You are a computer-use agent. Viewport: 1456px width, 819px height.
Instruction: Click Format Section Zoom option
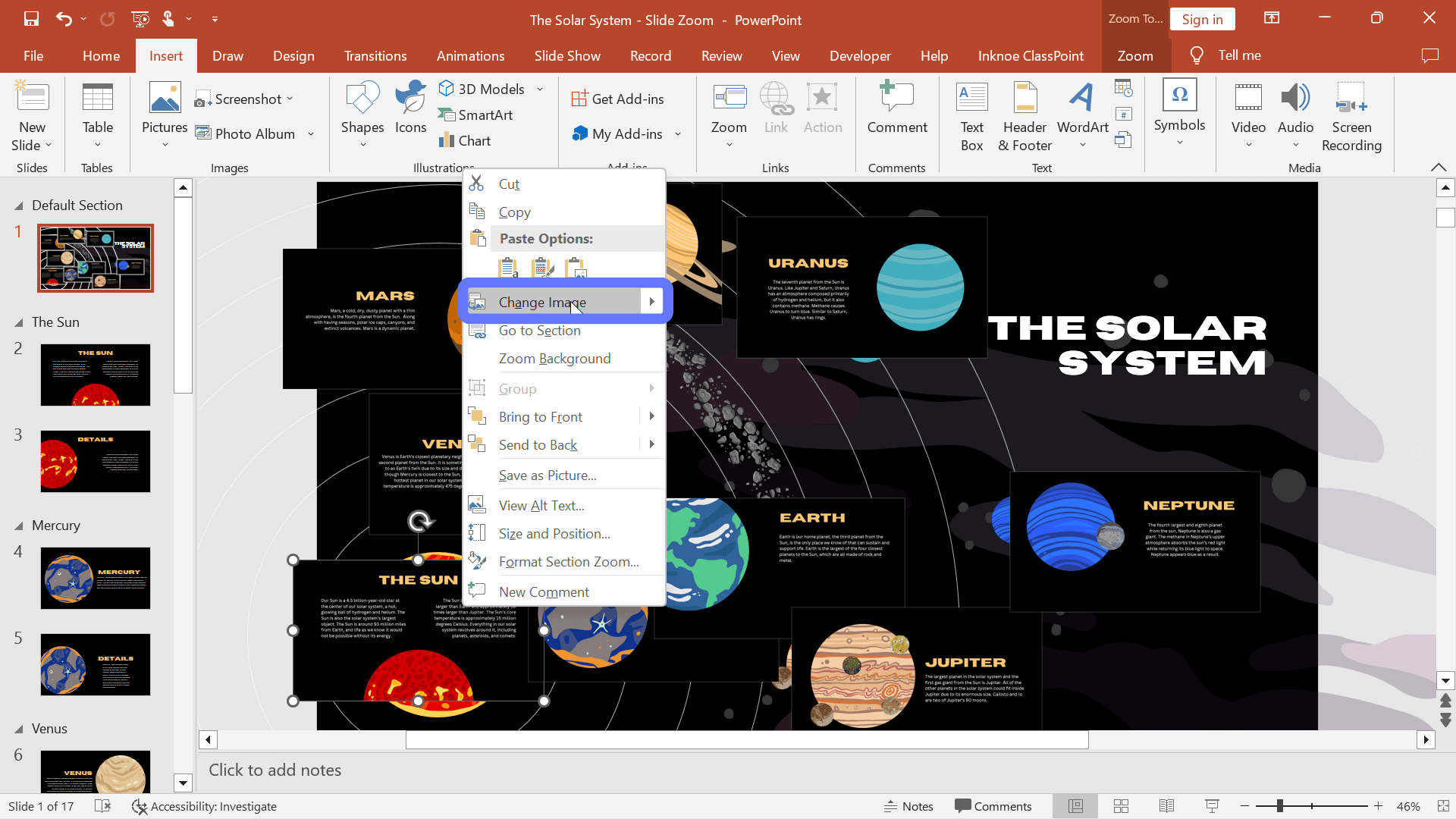(x=569, y=561)
